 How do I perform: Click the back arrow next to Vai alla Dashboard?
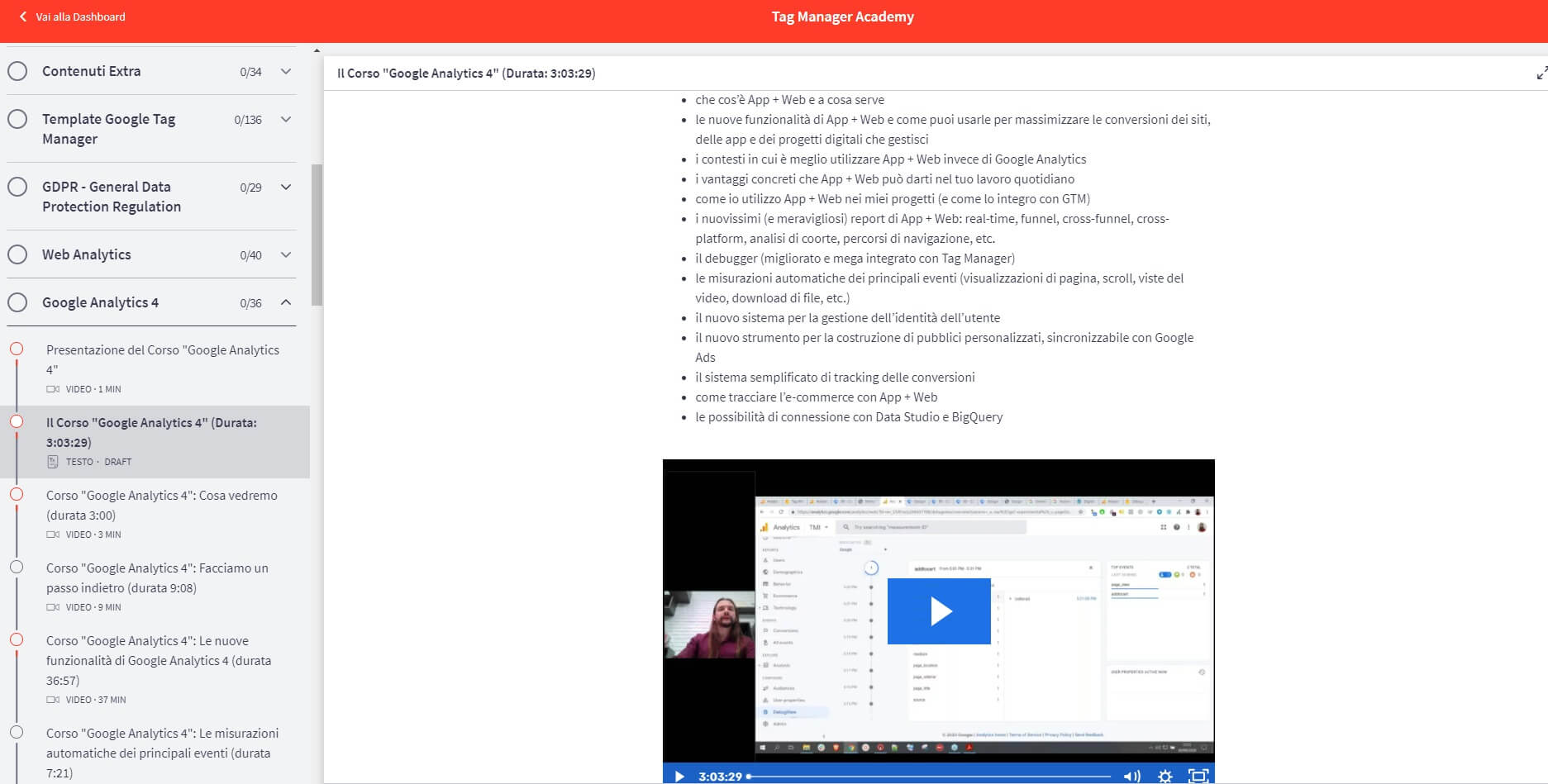pos(22,17)
